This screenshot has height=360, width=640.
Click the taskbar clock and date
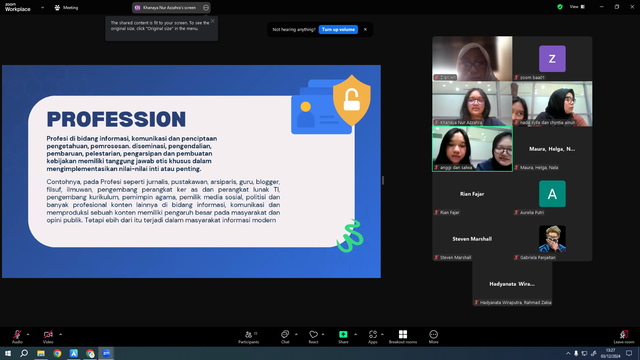610,353
